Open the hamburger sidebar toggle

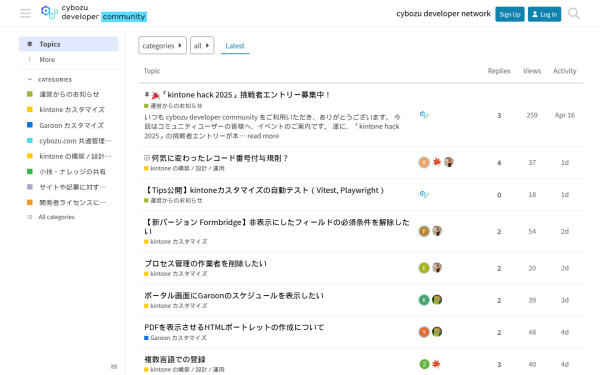[x=25, y=13]
